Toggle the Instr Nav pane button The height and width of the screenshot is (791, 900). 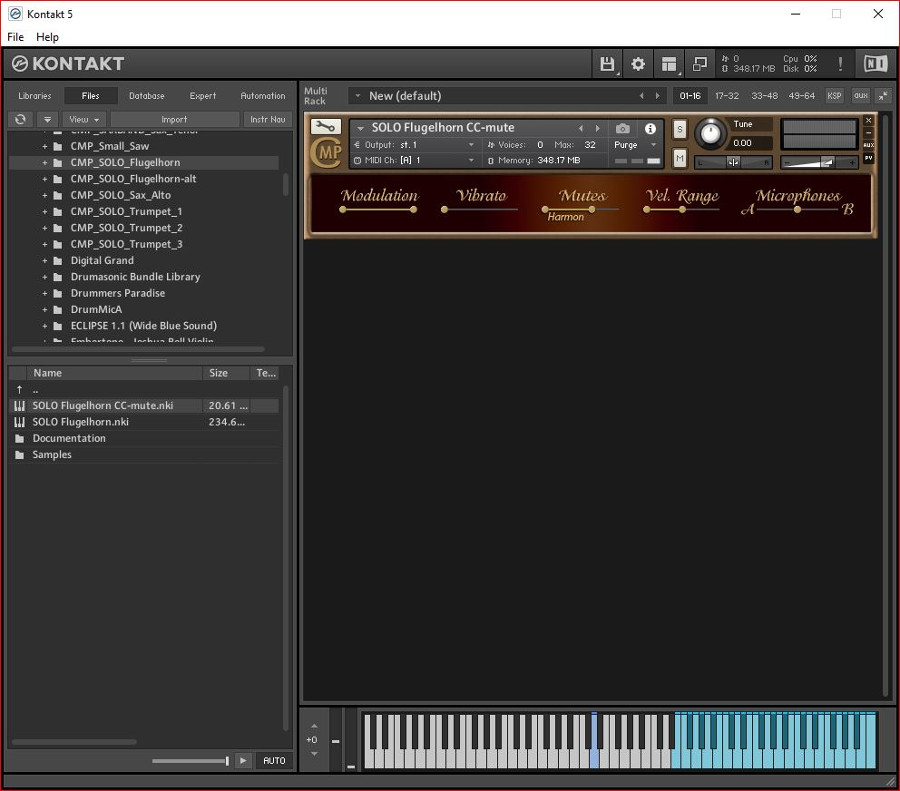tap(267, 119)
